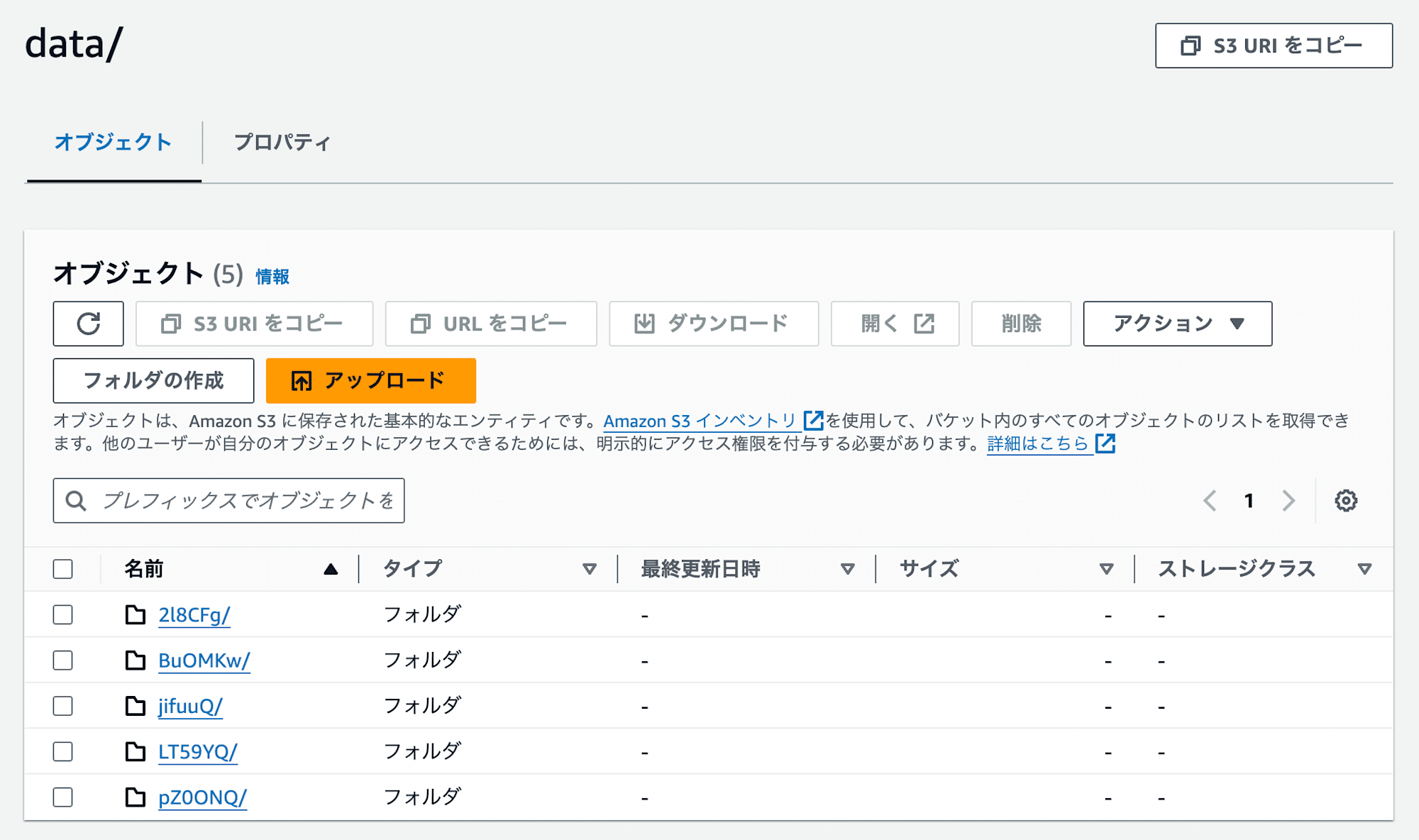Click folder icon beside 2l8CFg/
The width and height of the screenshot is (1419, 840).
pos(135,614)
